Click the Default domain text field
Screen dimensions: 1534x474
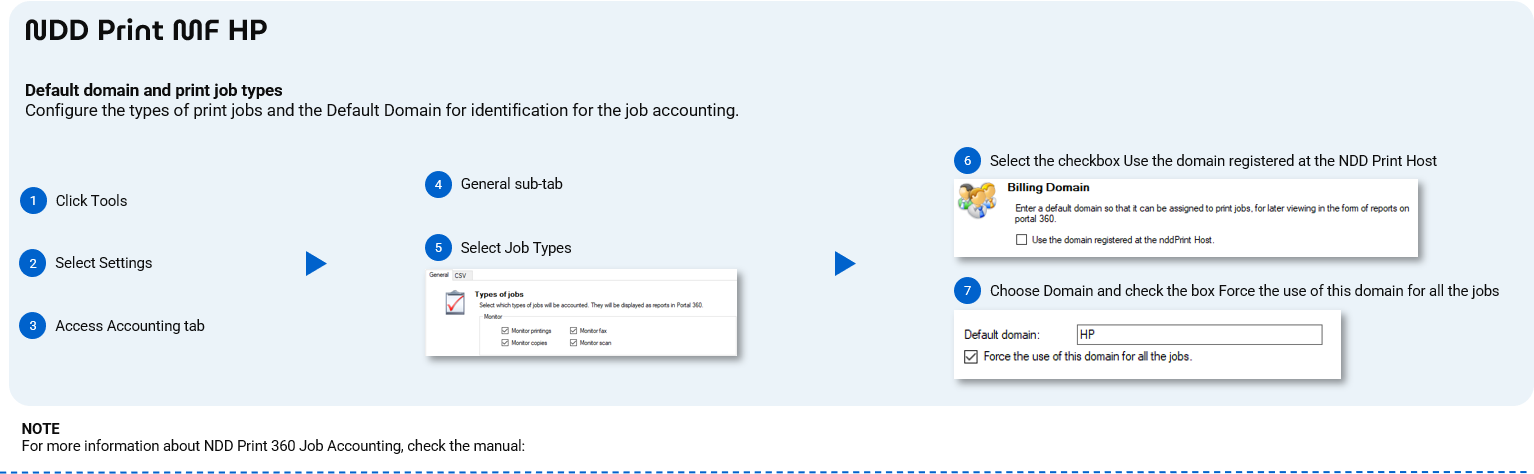(1198, 335)
